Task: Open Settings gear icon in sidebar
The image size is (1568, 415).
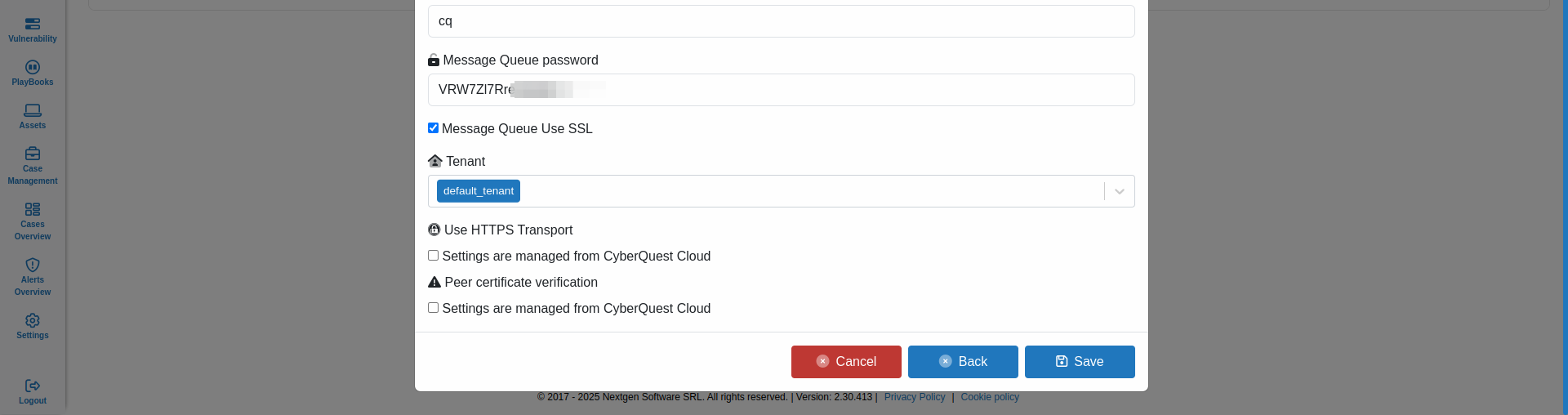Action: tap(33, 321)
